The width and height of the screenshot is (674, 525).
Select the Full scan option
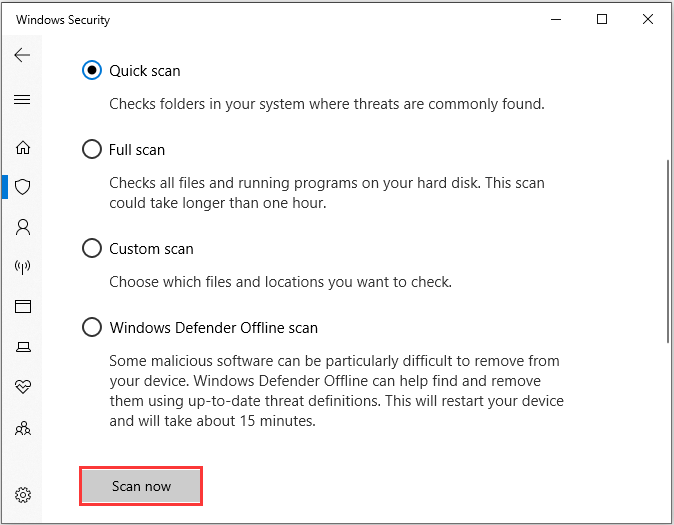(x=92, y=149)
